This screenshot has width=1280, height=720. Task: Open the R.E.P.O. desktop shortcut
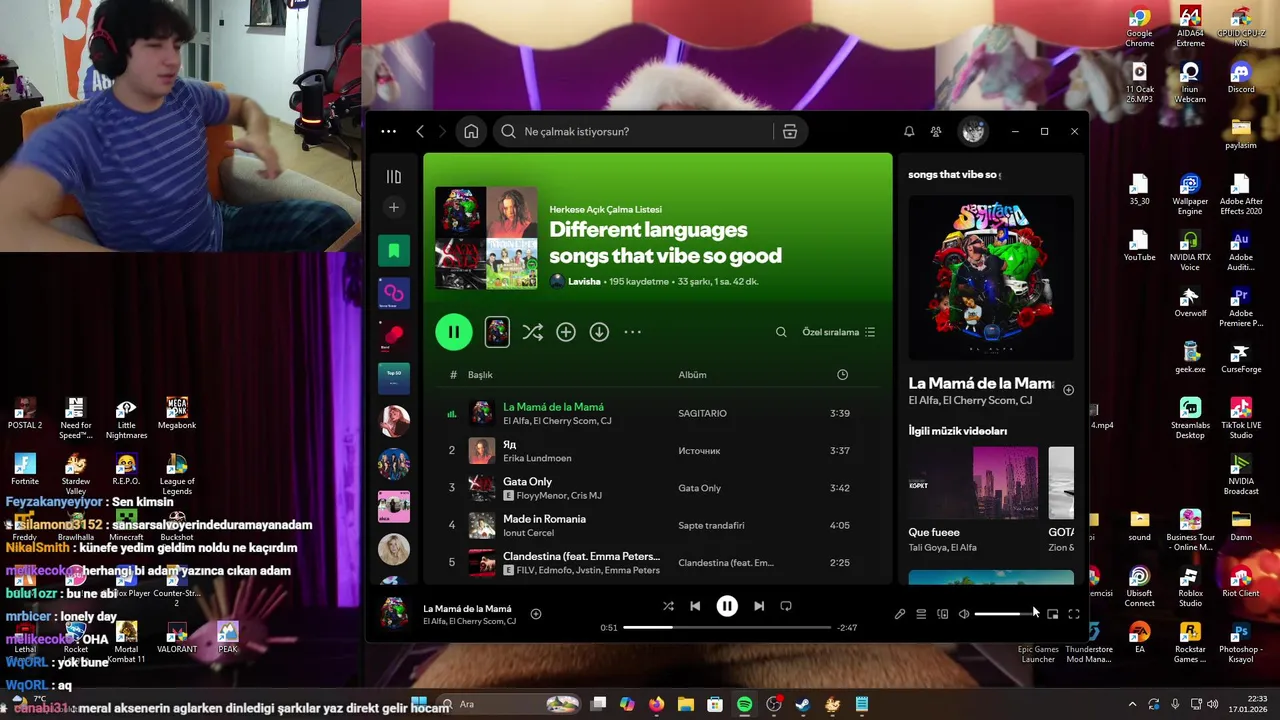click(126, 470)
